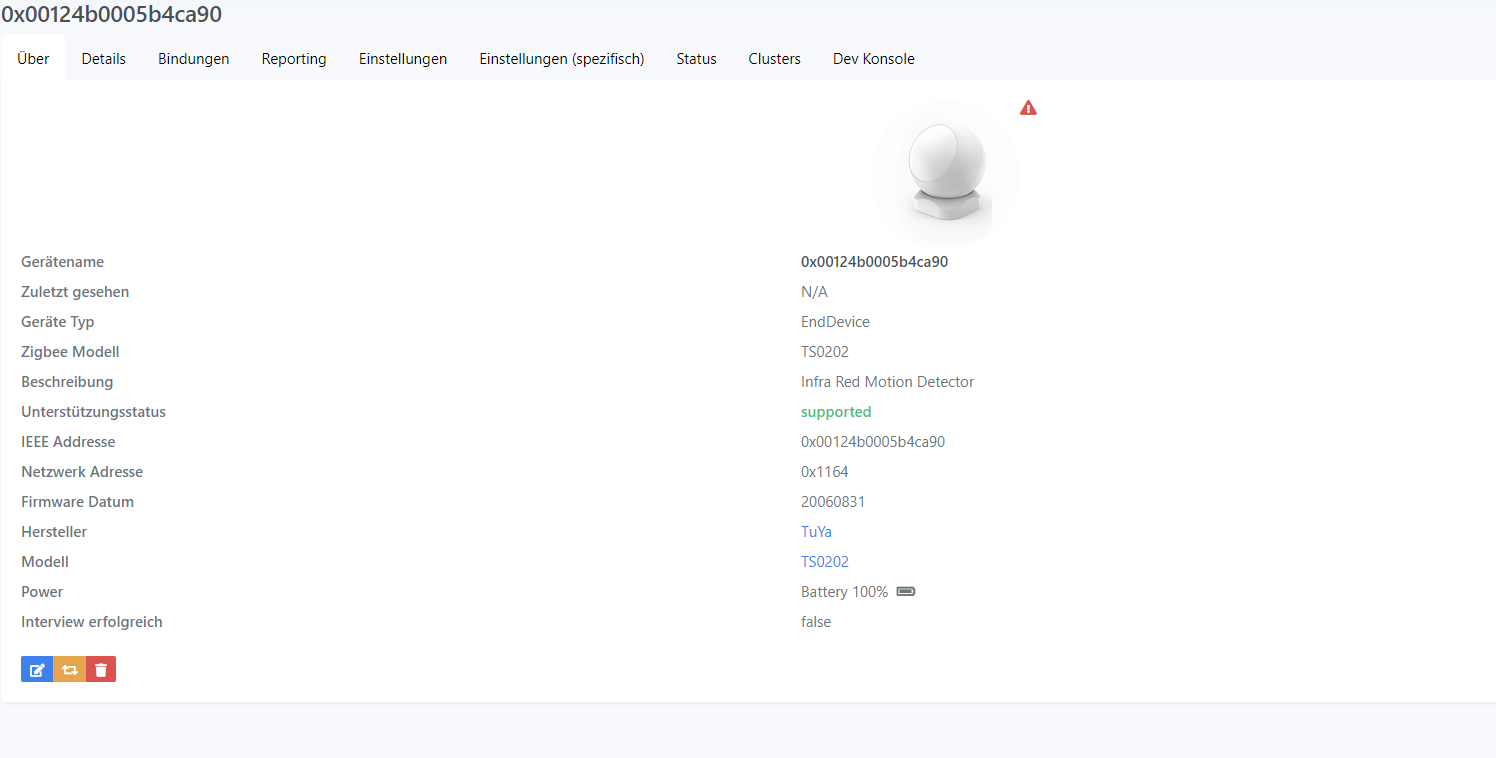Viewport: 1496px width, 758px height.
Task: Open the TS0202 model link
Action: point(824,561)
